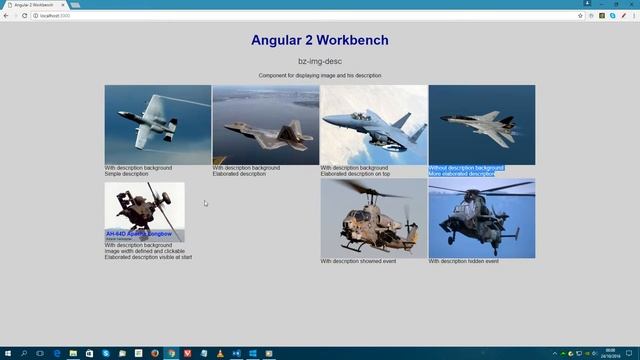The image size is (640, 360).
Task: Click the Angular 2 Workbench heading
Action: (x=320, y=40)
